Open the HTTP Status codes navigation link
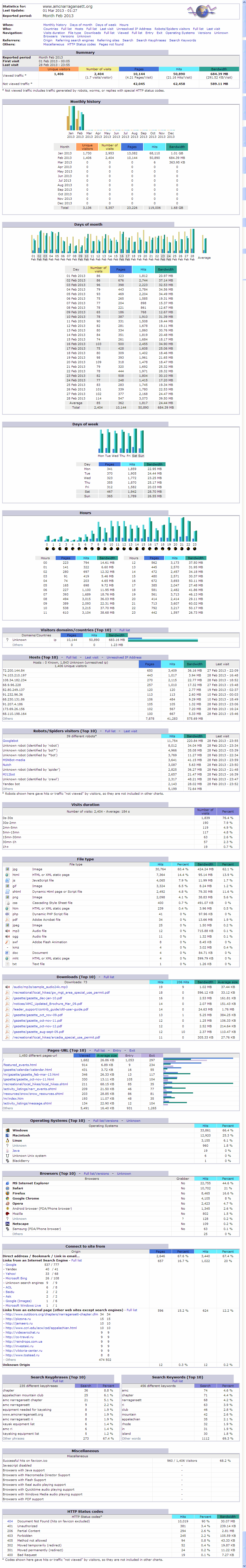This screenshot has height=1568, width=246. (x=81, y=44)
